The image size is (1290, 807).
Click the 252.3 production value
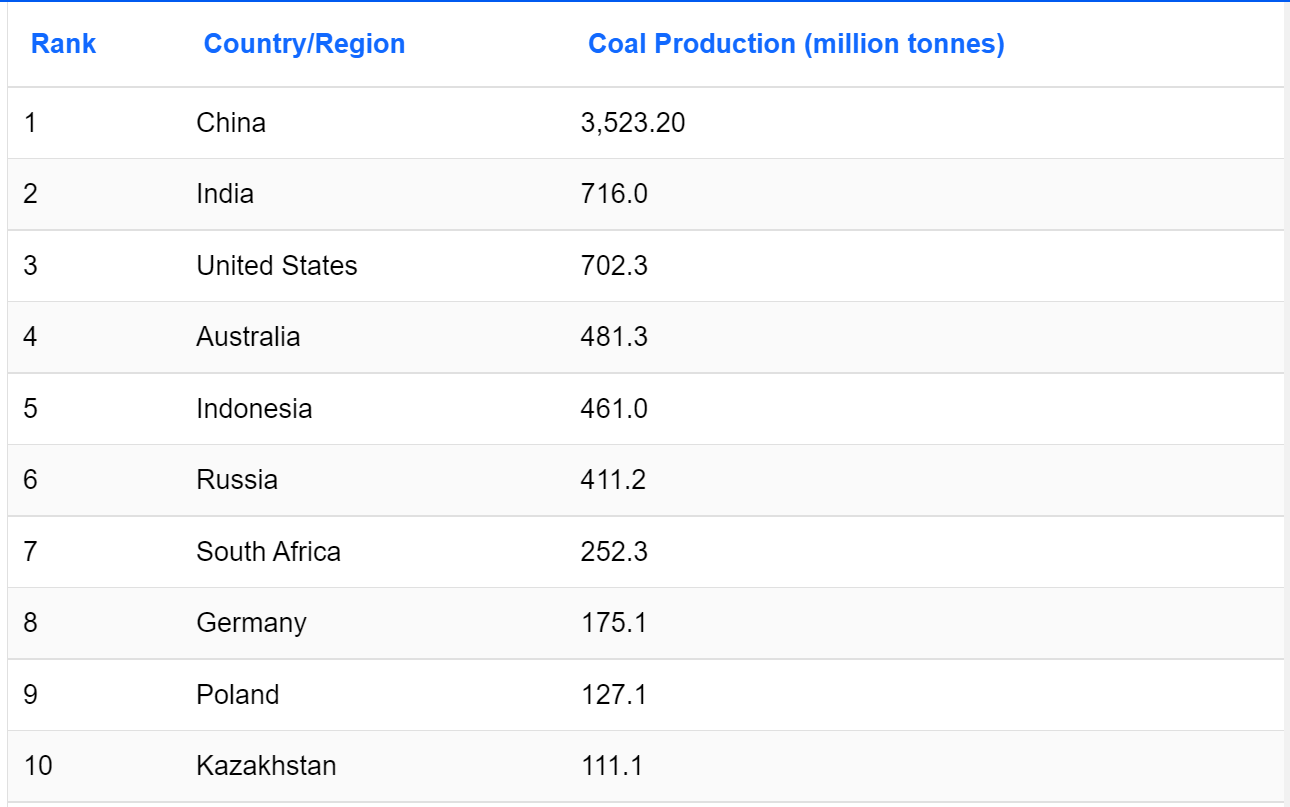tap(614, 552)
